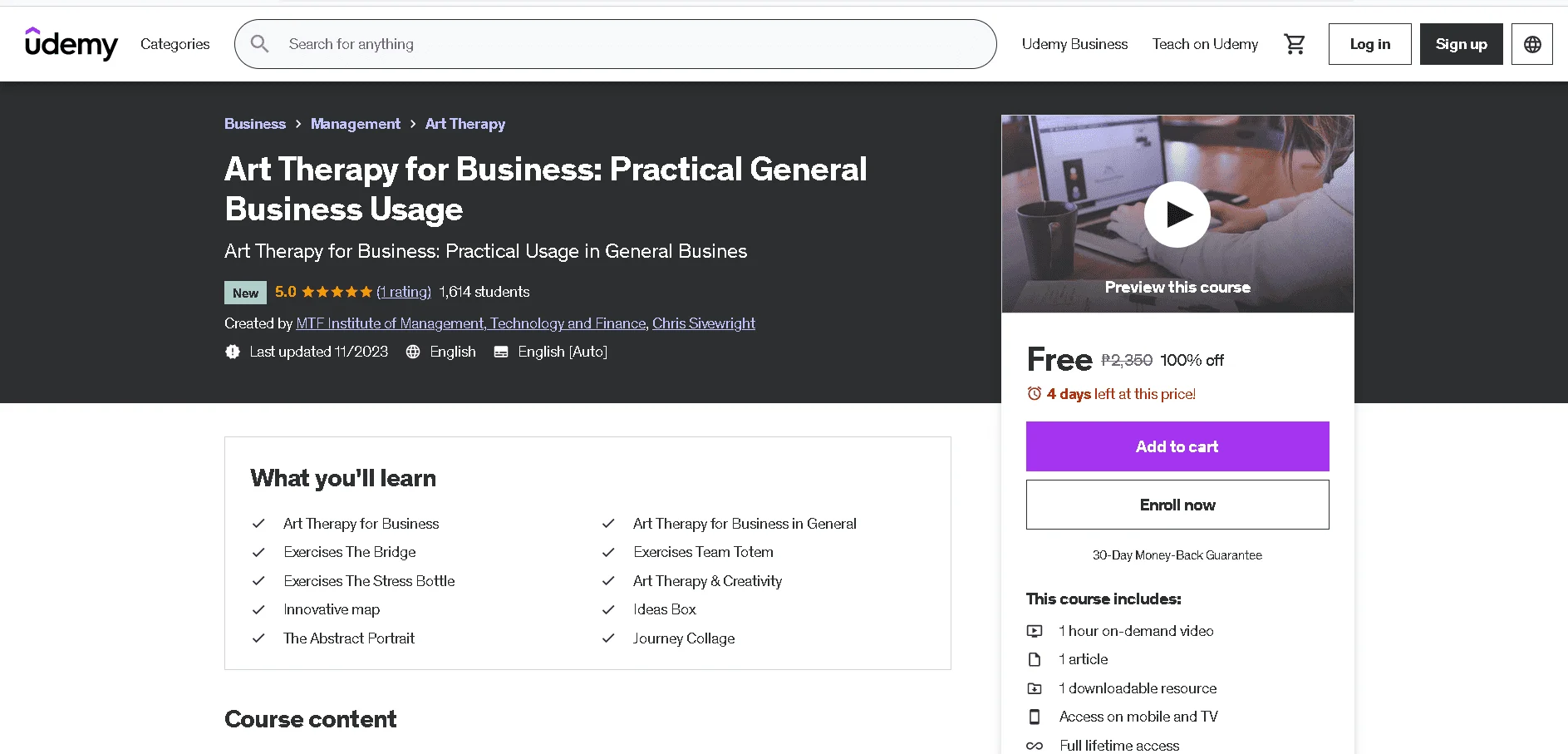The height and width of the screenshot is (754, 1568).
Task: Open the Art Therapy breadcrumb link
Action: coord(465,124)
